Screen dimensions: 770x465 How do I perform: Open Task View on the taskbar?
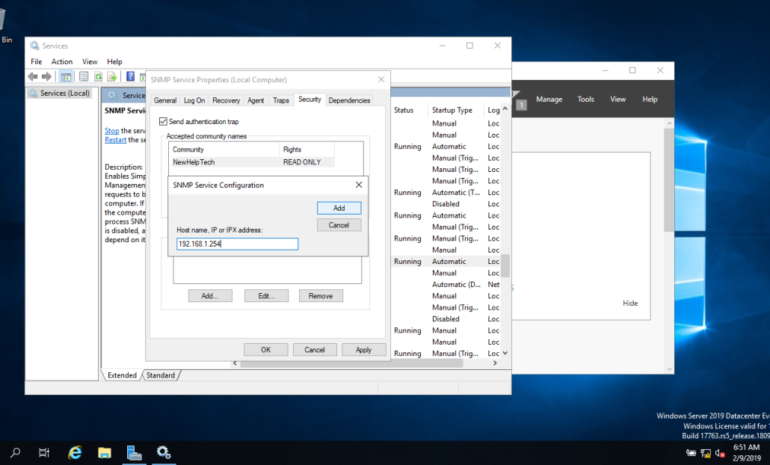point(44,453)
